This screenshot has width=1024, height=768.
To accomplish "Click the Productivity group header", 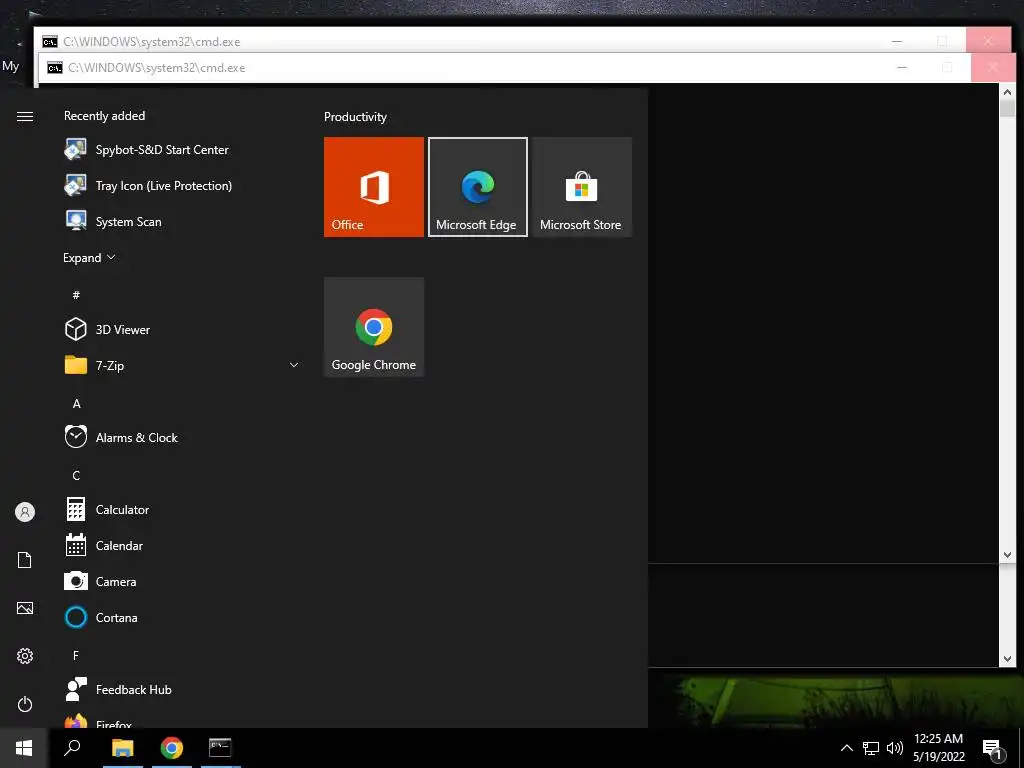I will [x=355, y=117].
